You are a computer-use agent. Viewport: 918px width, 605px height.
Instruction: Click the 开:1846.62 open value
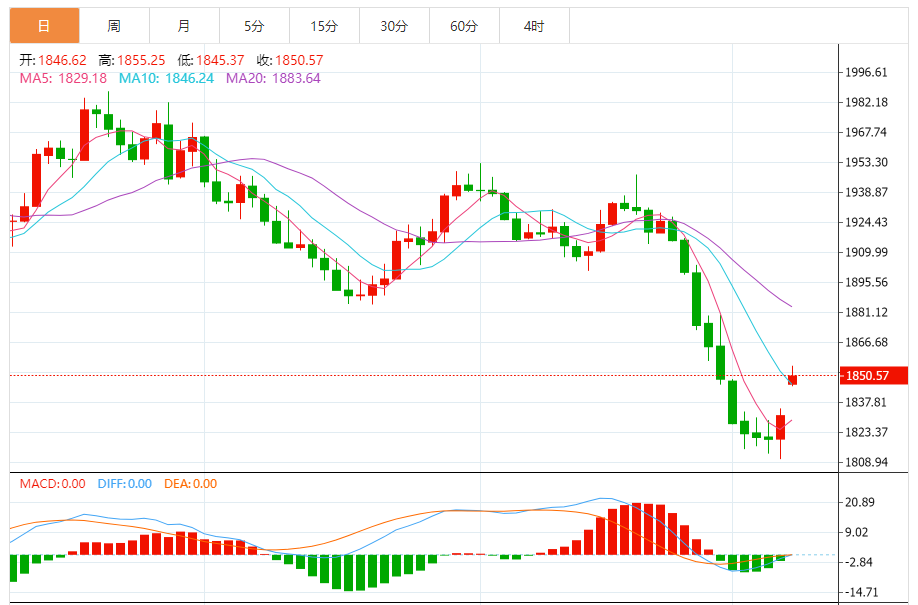(53, 60)
